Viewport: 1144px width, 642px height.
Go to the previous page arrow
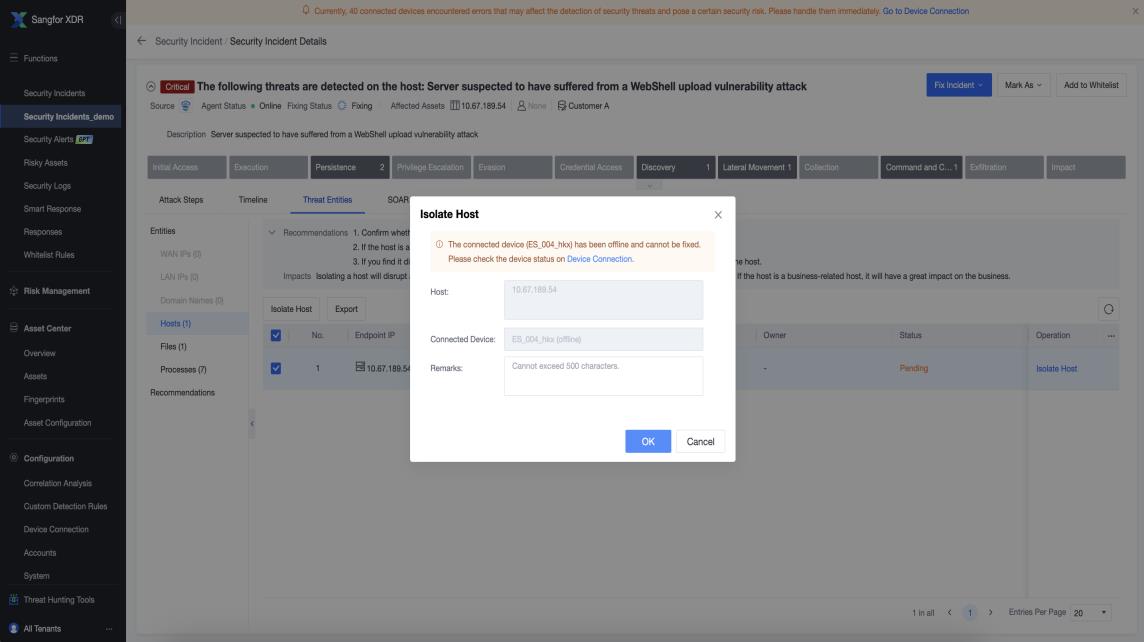click(x=949, y=612)
